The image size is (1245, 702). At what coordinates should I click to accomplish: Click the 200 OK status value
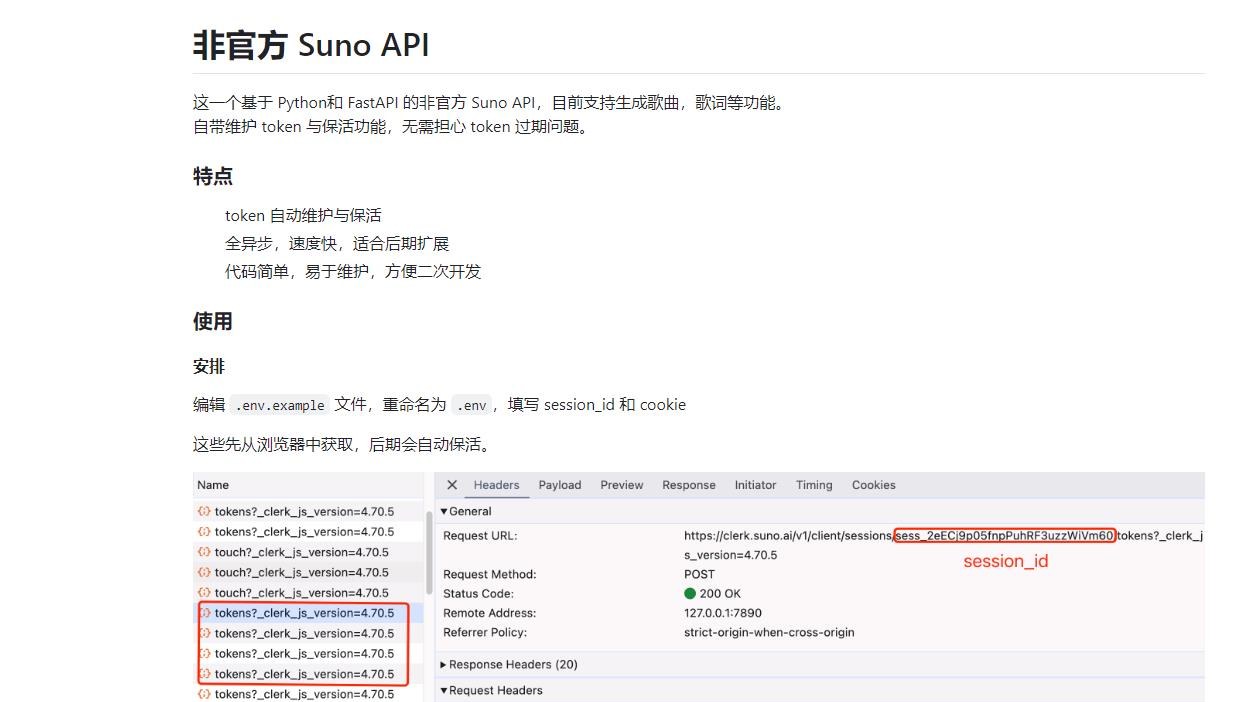720,594
